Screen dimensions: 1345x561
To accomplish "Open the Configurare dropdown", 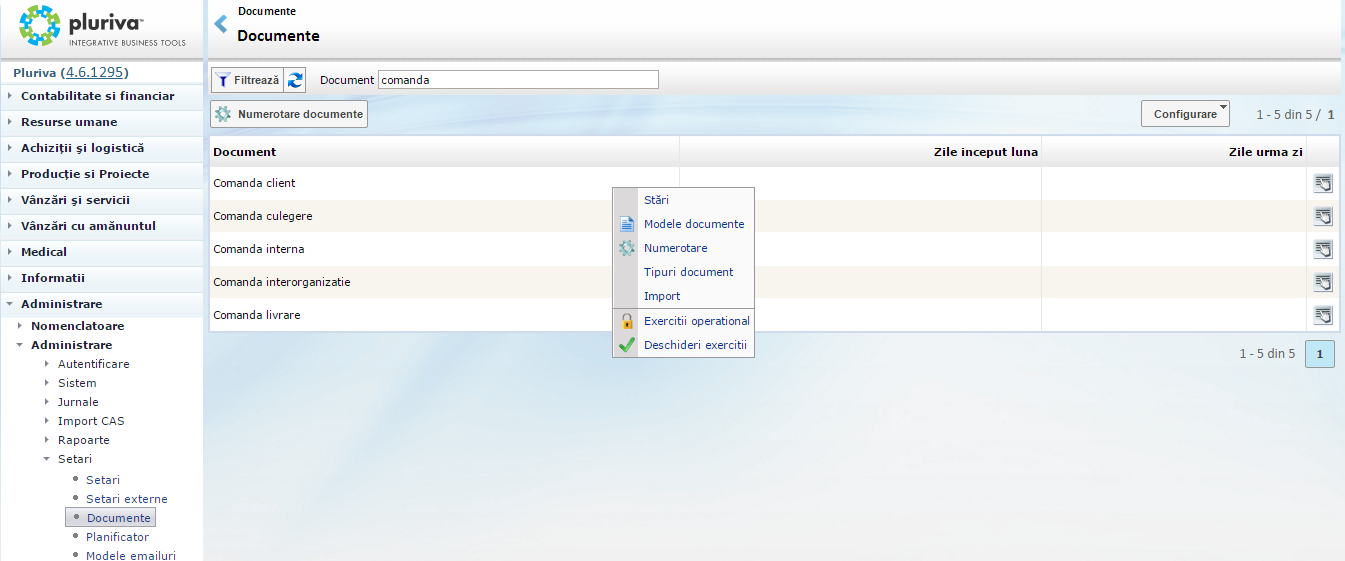I will tap(1185, 114).
